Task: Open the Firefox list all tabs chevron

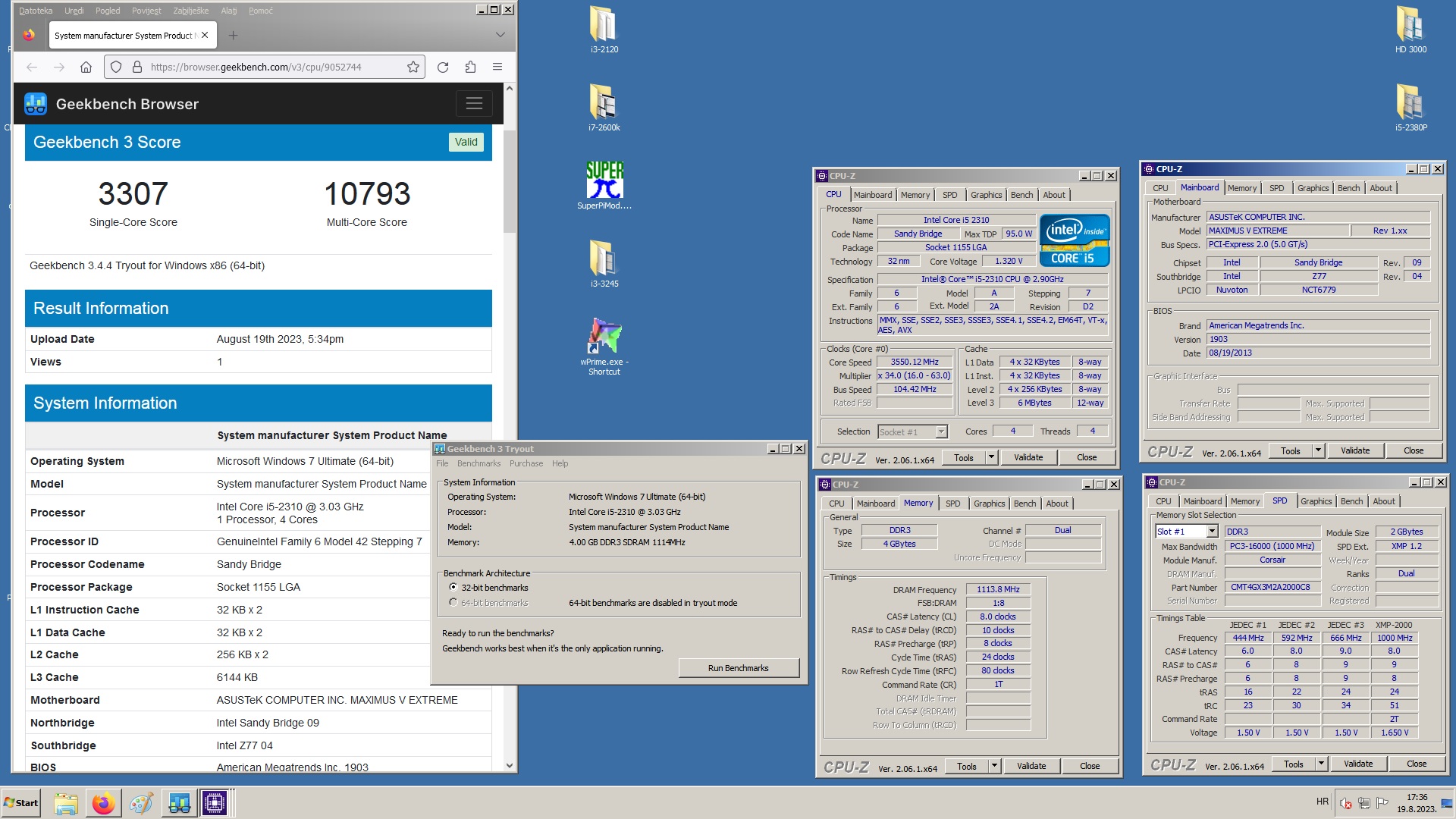Action: coord(500,35)
